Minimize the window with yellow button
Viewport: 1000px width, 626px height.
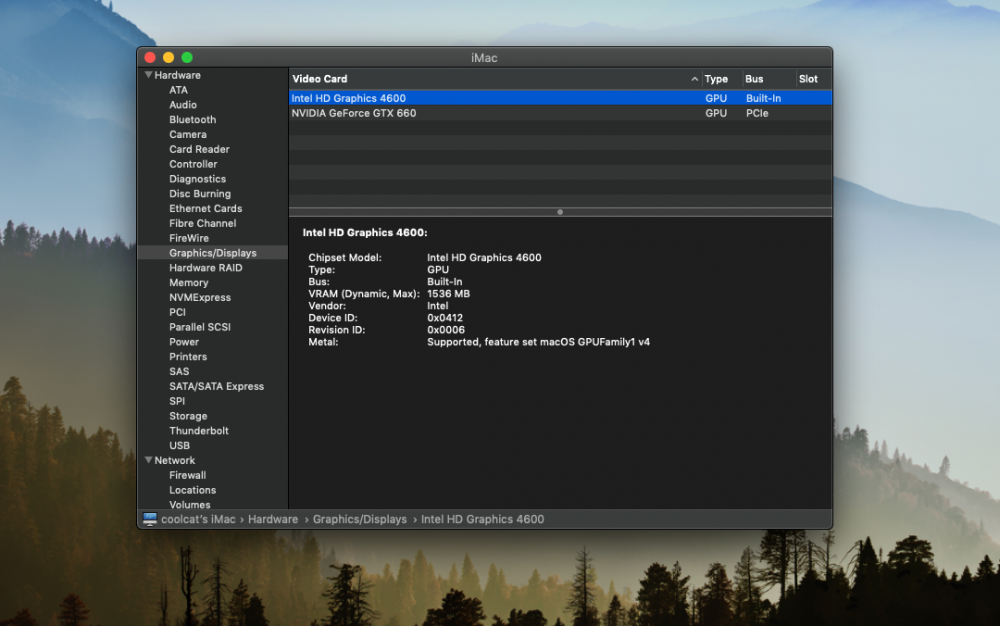(x=168, y=57)
